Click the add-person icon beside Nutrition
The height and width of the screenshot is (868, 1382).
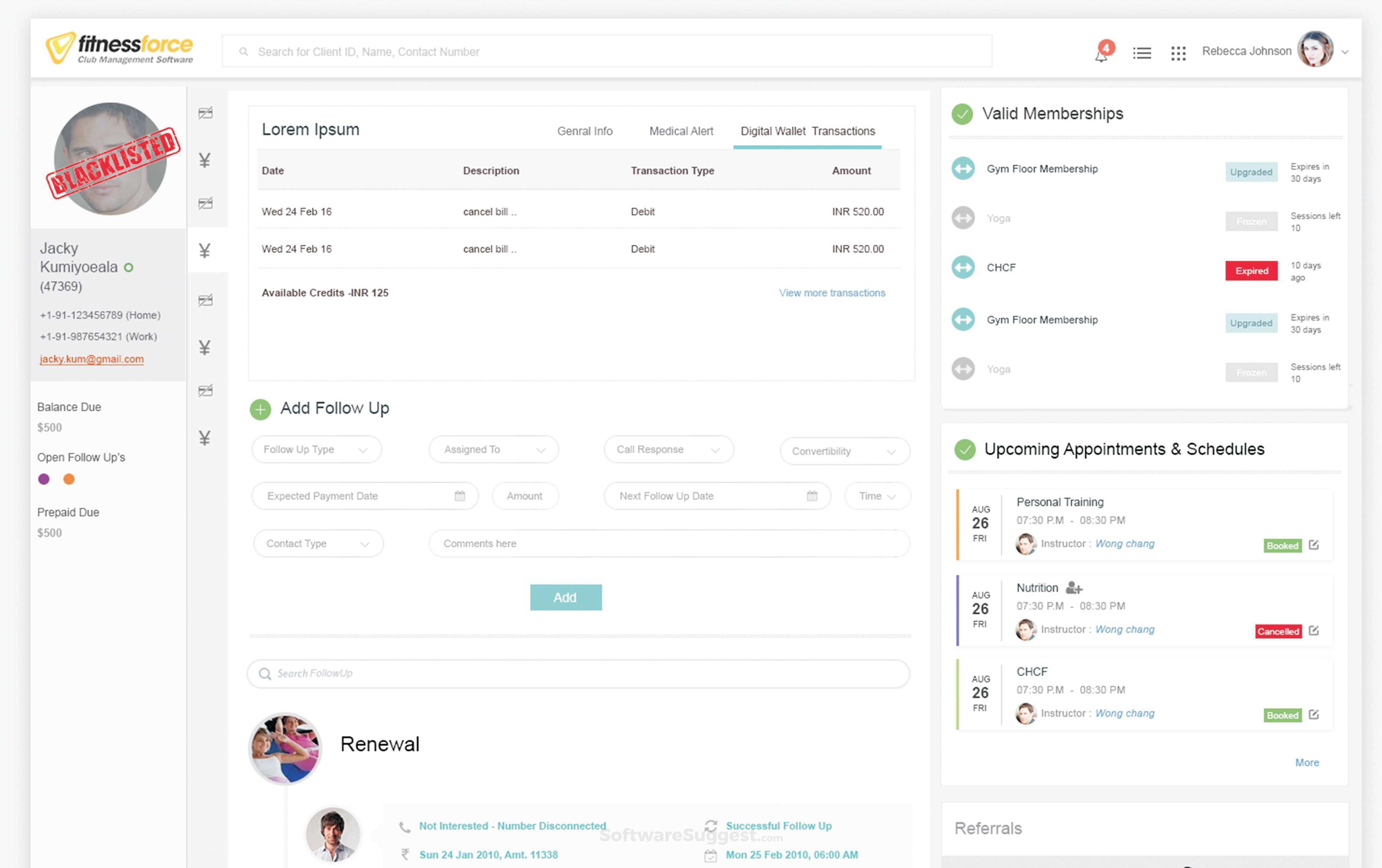(1073, 588)
